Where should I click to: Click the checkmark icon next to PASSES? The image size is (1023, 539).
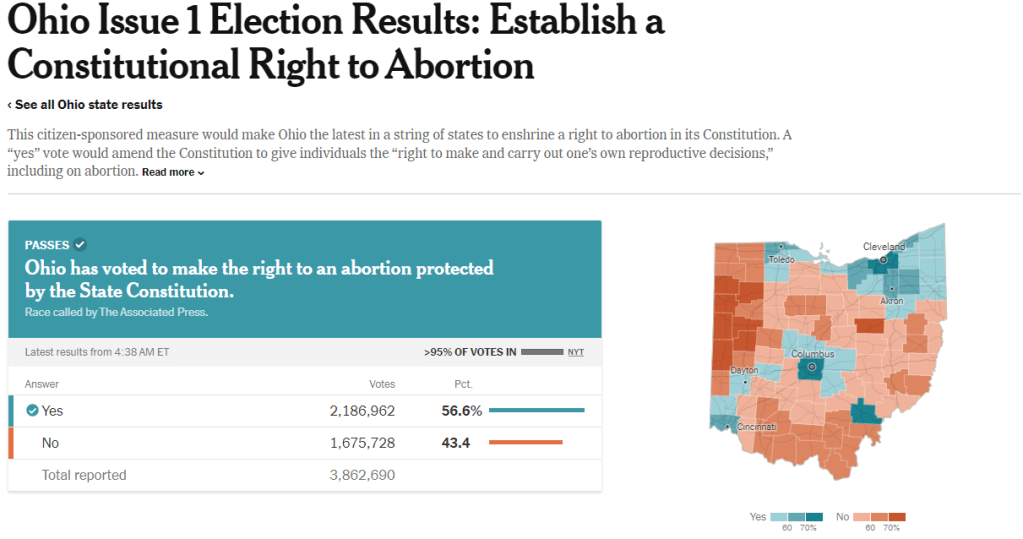[x=80, y=245]
